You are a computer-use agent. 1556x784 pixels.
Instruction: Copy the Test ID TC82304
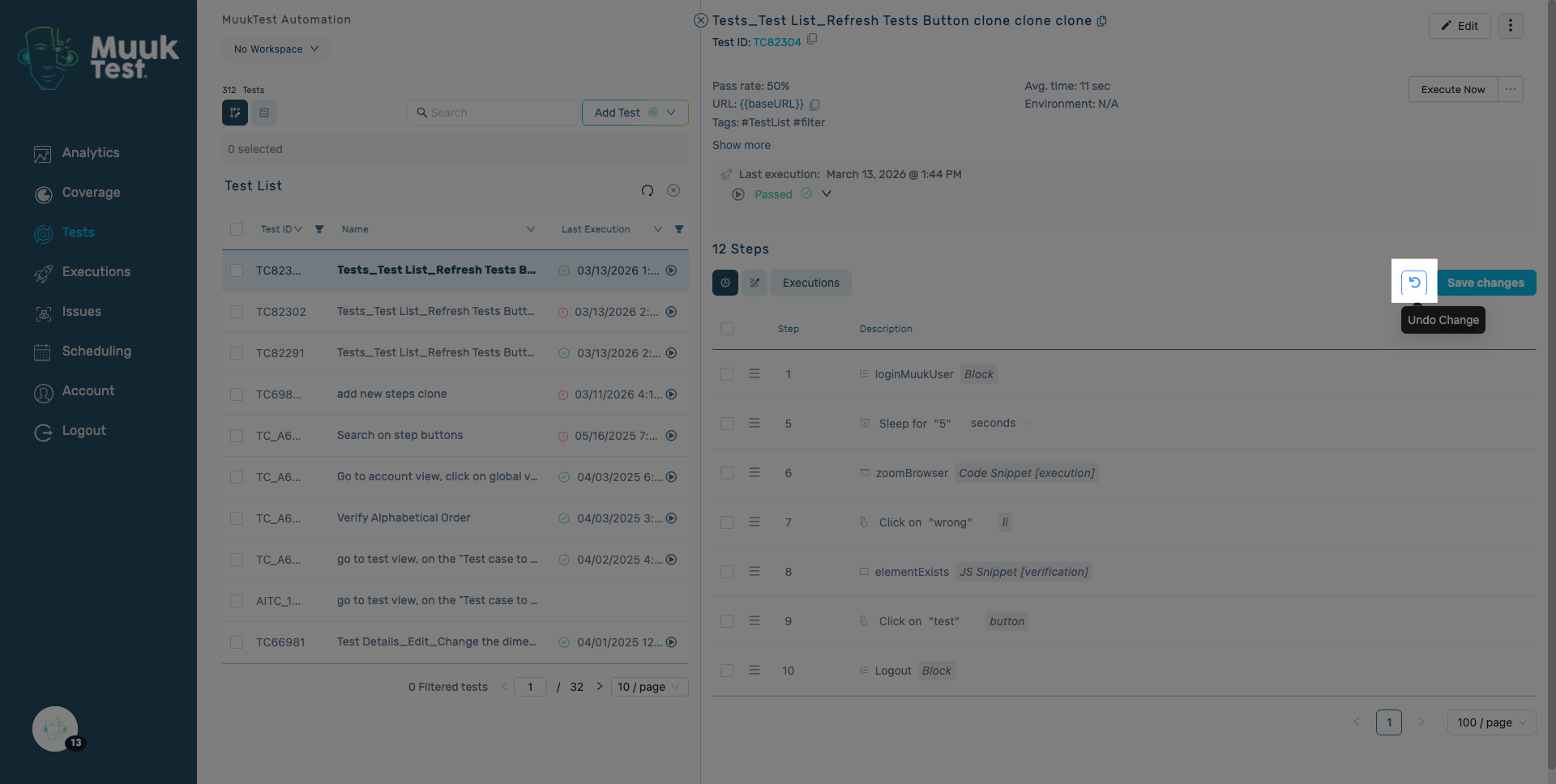[x=812, y=39]
